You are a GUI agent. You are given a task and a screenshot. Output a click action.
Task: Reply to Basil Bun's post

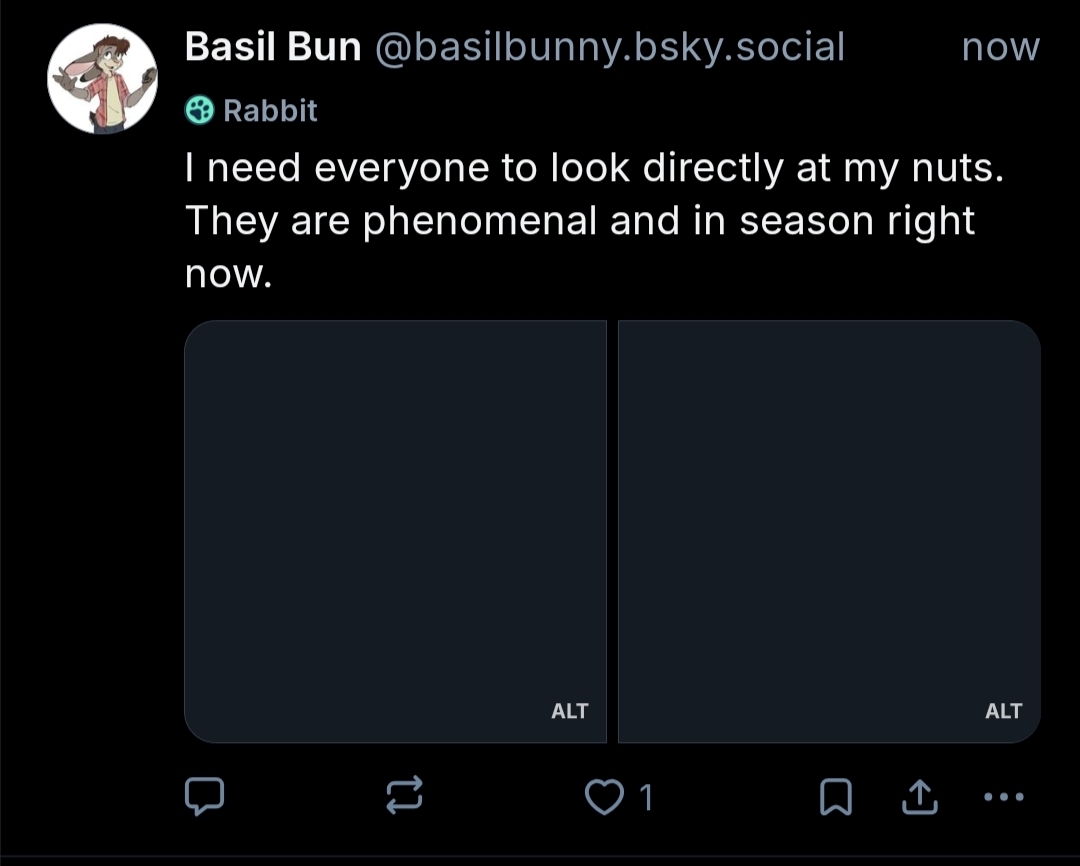pyautogui.click(x=204, y=796)
